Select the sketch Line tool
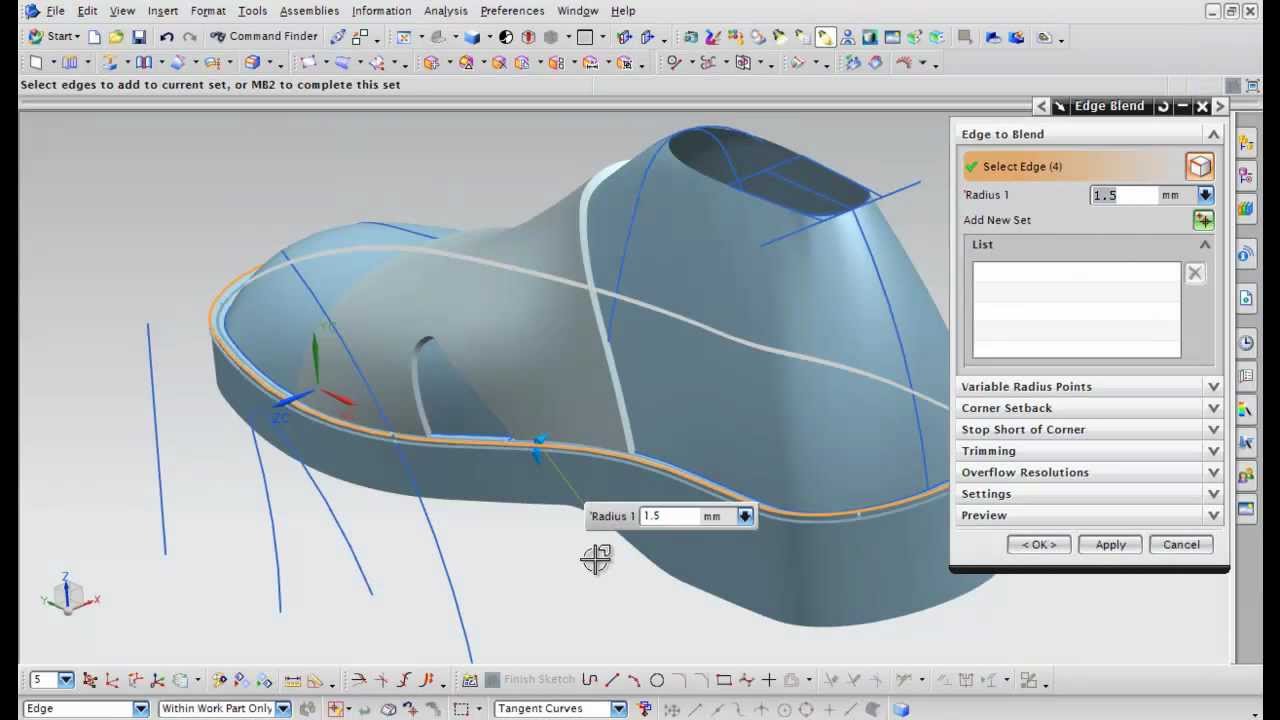Screen dimensions: 1280x720 pos(612,680)
